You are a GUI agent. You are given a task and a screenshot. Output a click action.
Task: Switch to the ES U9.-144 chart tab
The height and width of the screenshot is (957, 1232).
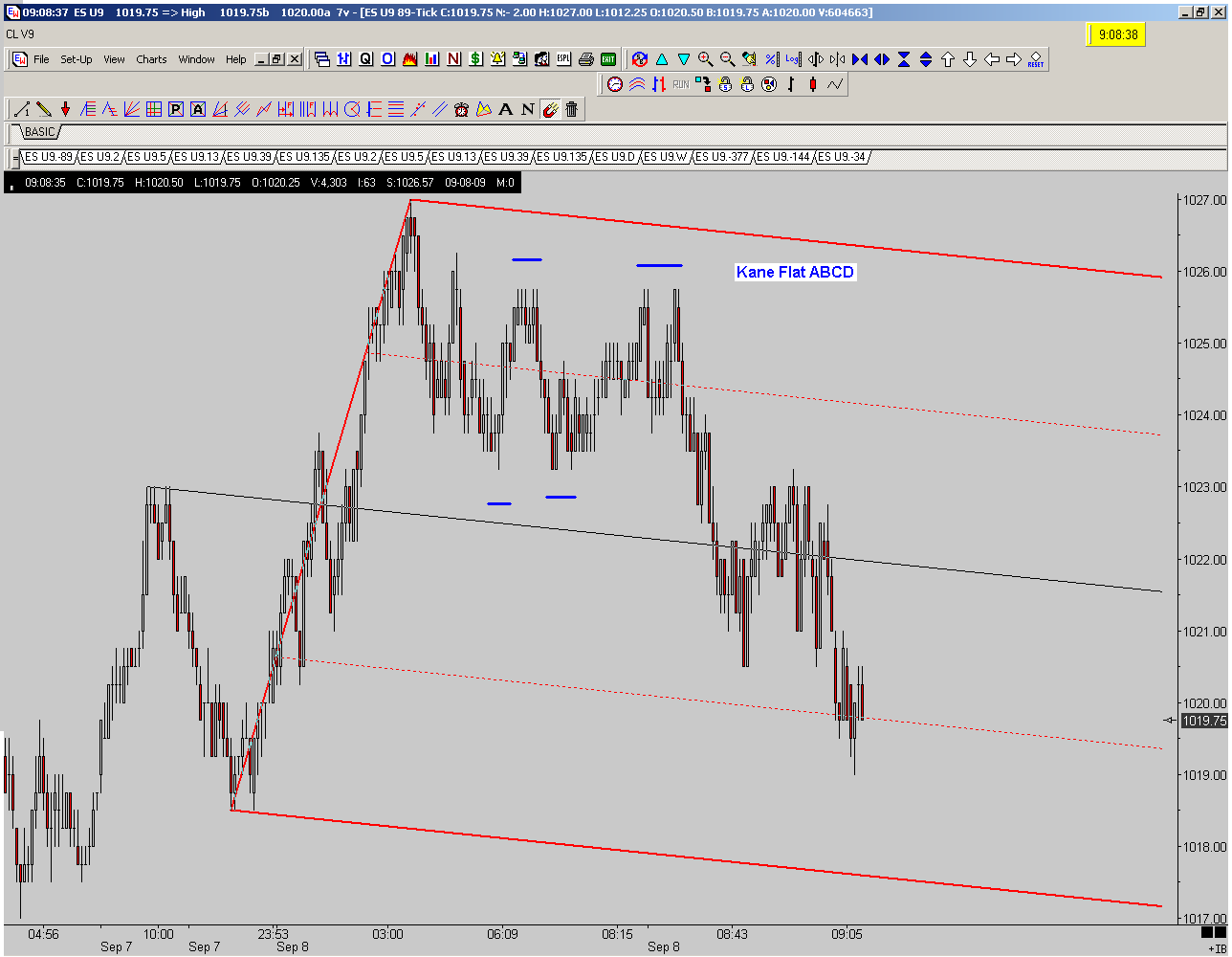point(784,157)
